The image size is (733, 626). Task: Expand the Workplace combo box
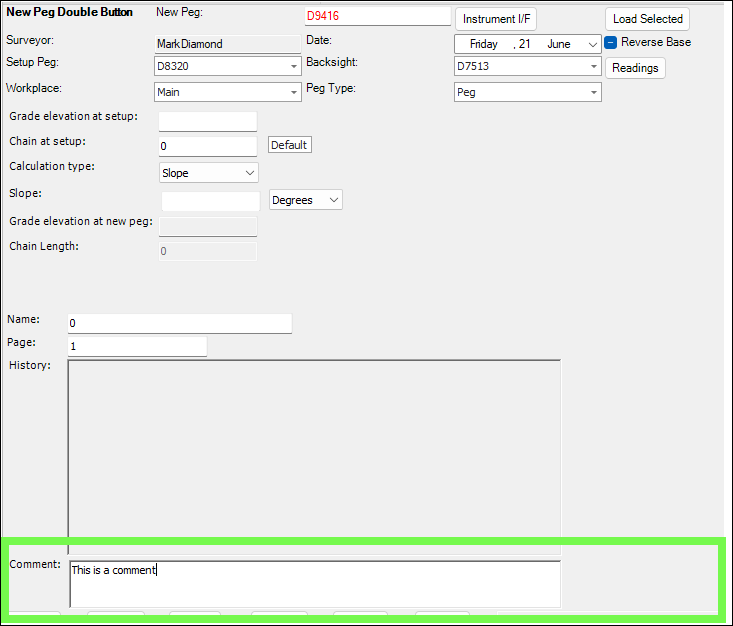294,92
